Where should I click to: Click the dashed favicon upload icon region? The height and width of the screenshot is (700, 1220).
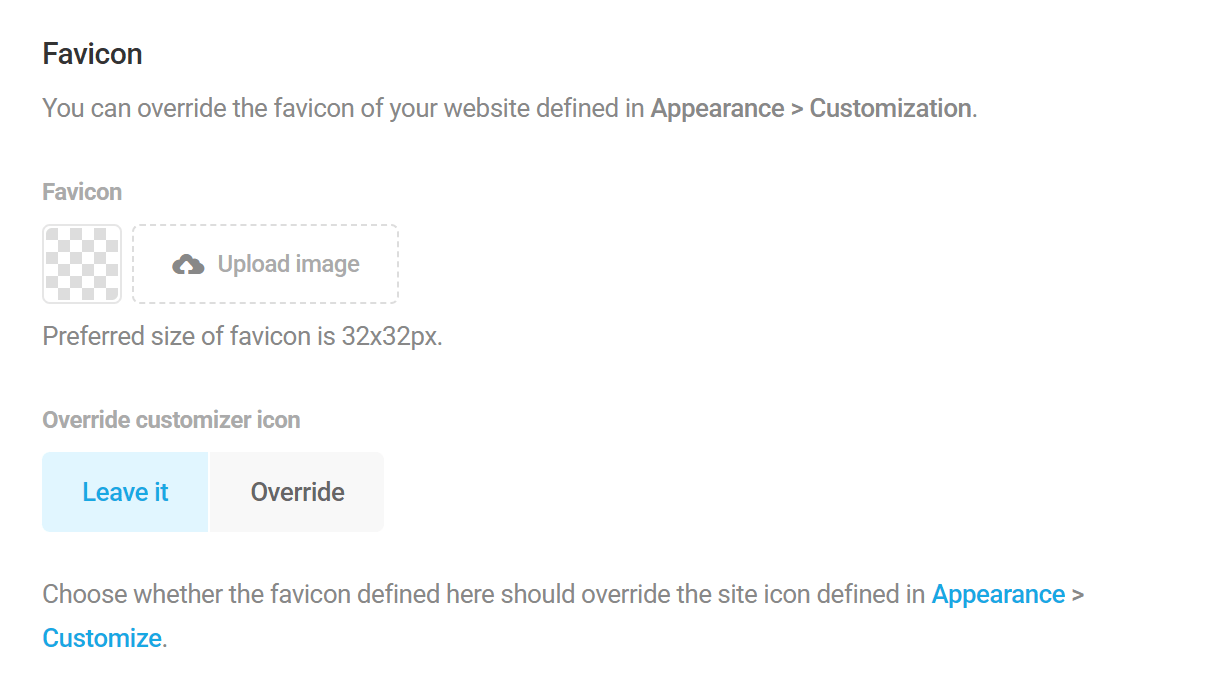[x=188, y=264]
